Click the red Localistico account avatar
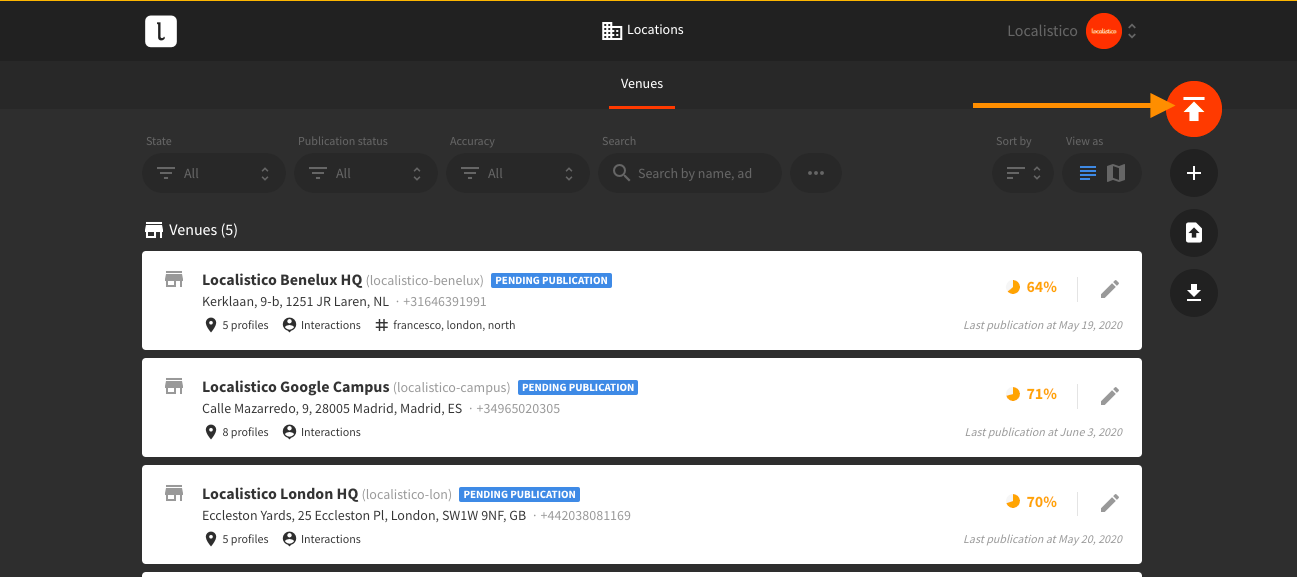This screenshot has height=577, width=1297. pyautogui.click(x=1103, y=31)
